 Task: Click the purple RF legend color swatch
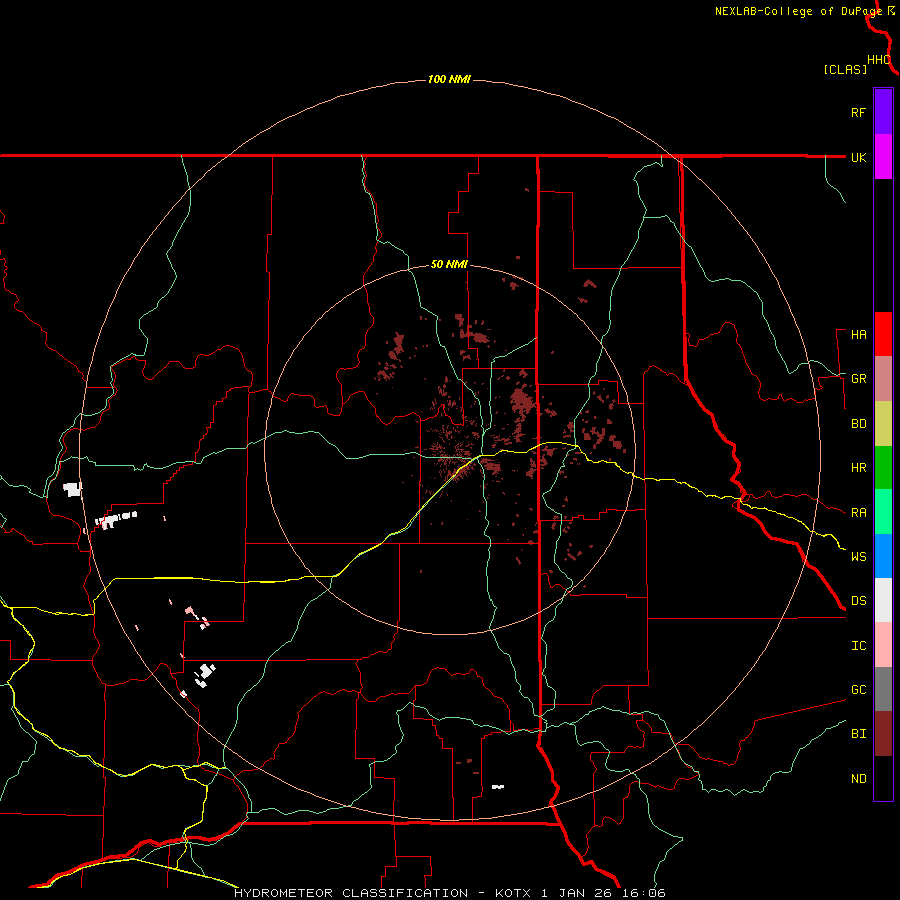click(x=883, y=112)
